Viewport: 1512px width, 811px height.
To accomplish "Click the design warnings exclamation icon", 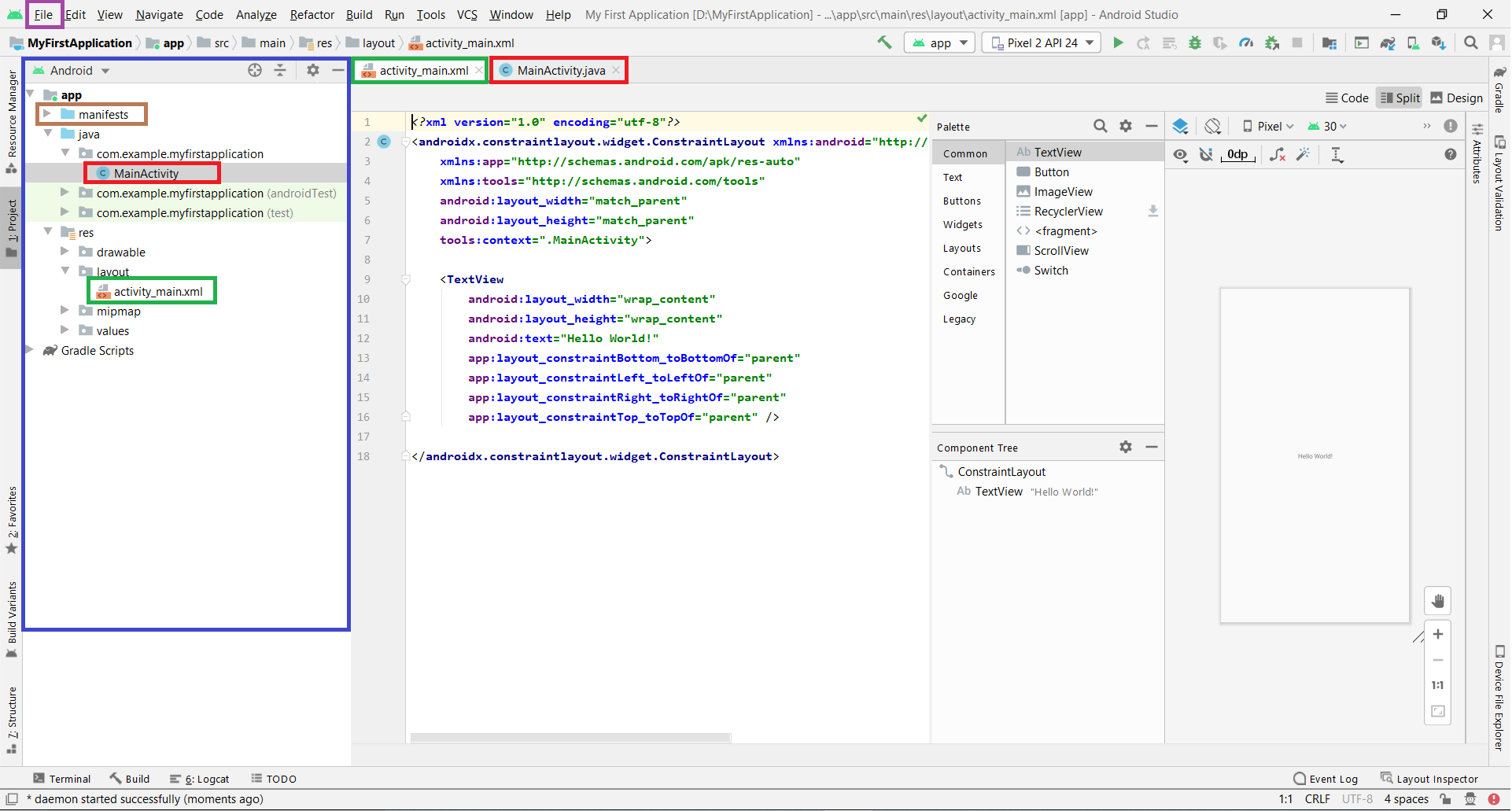I will pyautogui.click(x=1451, y=126).
